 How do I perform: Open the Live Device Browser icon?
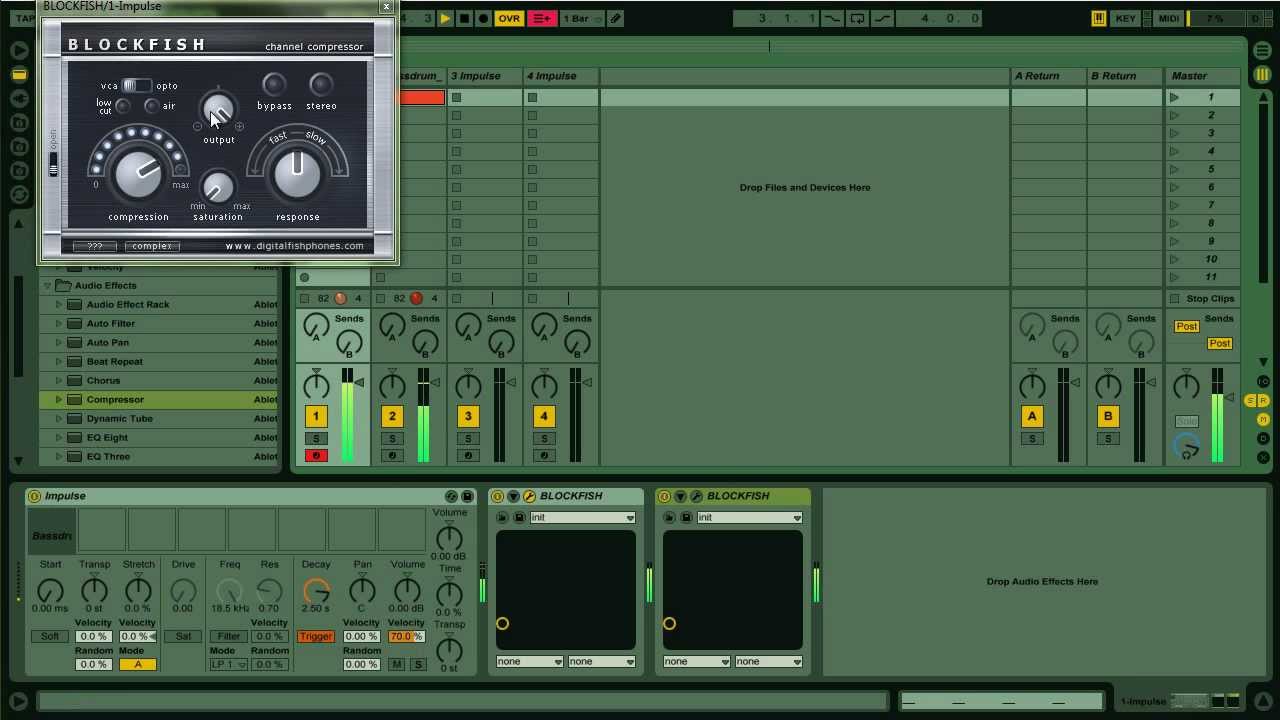pyautogui.click(x=19, y=74)
